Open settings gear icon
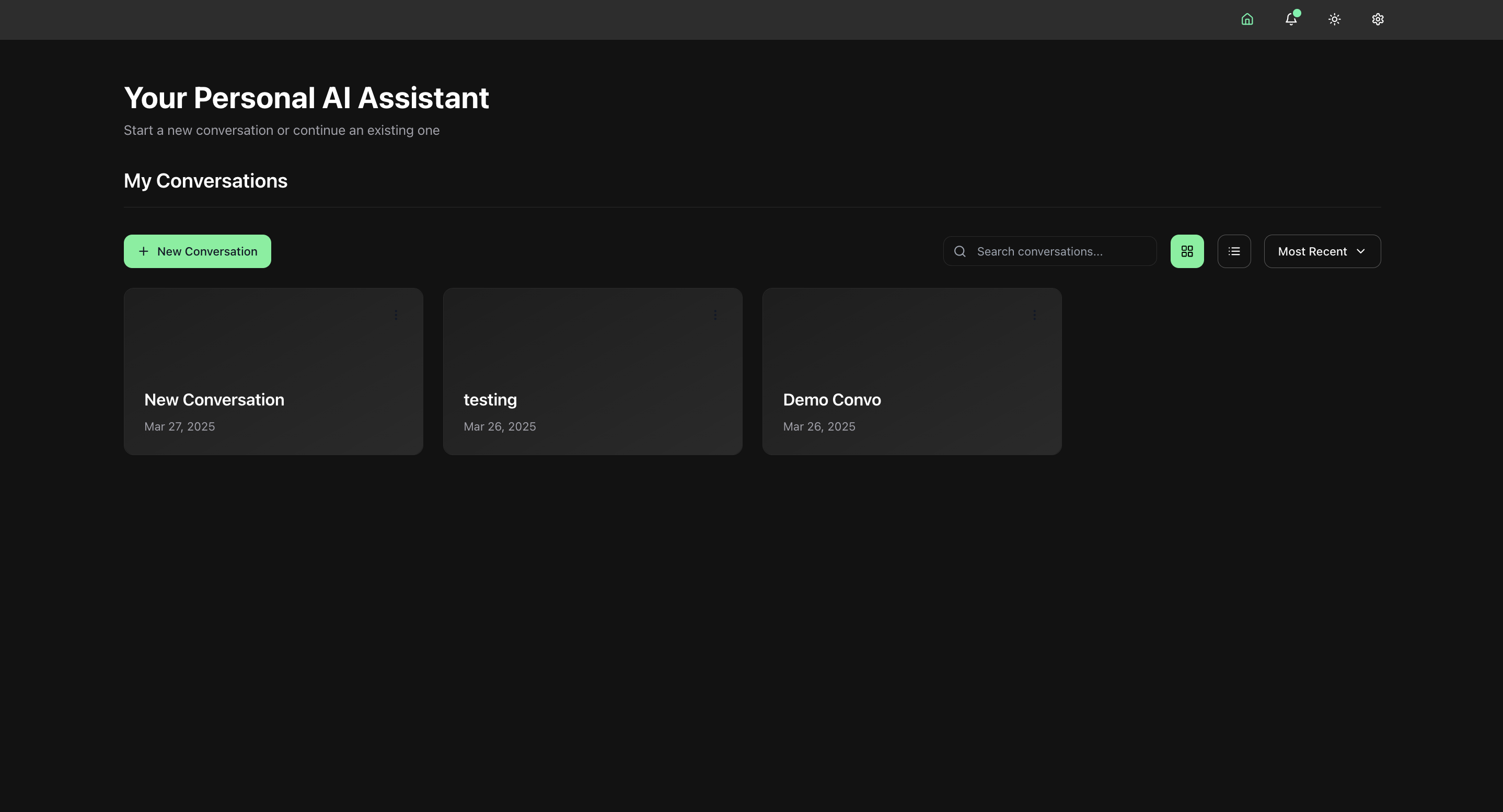Viewport: 1503px width, 812px height. [1378, 19]
